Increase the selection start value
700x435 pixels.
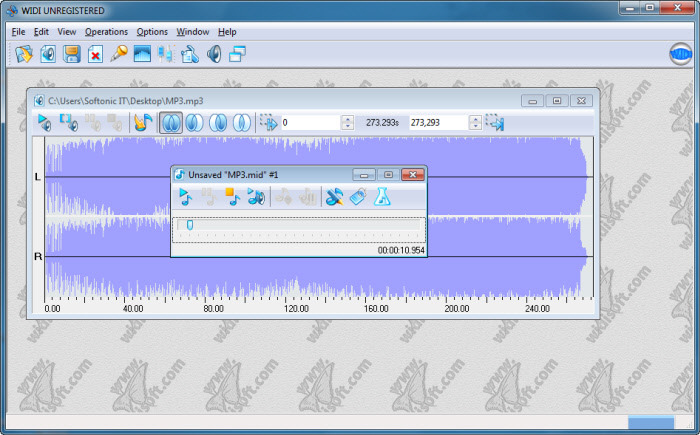[x=347, y=119]
